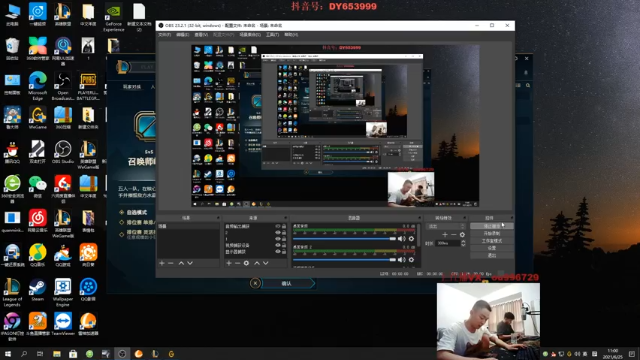Toggle visibility of the top source in list
Image resolution: width=640 pixels, height=360 pixels.
[278, 226]
